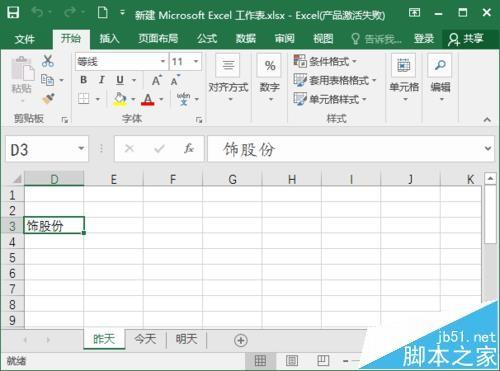Click the Undo arrow icon

pyautogui.click(x=37, y=13)
